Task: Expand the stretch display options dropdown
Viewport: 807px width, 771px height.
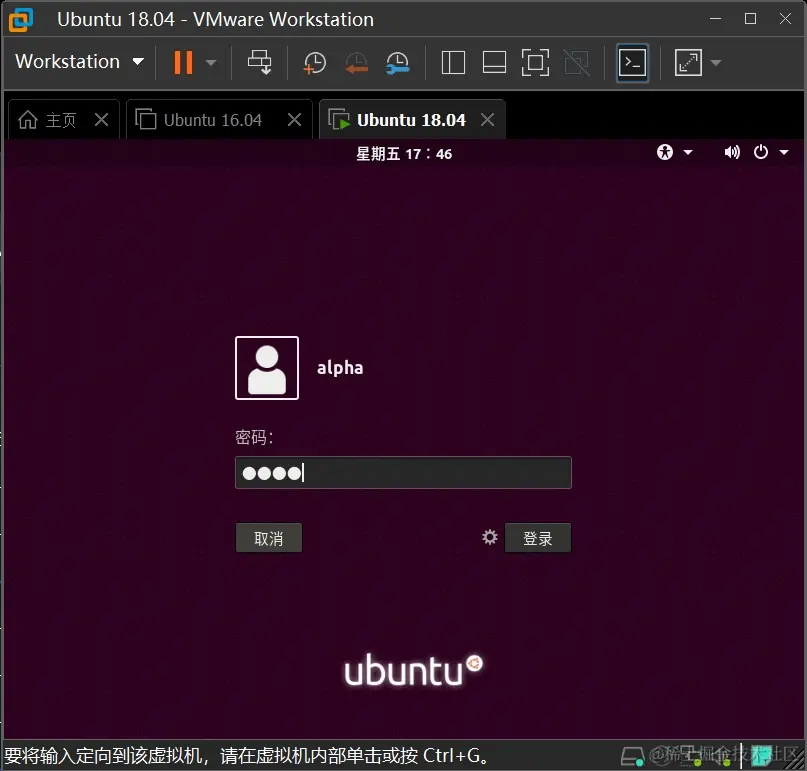Action: [x=716, y=63]
